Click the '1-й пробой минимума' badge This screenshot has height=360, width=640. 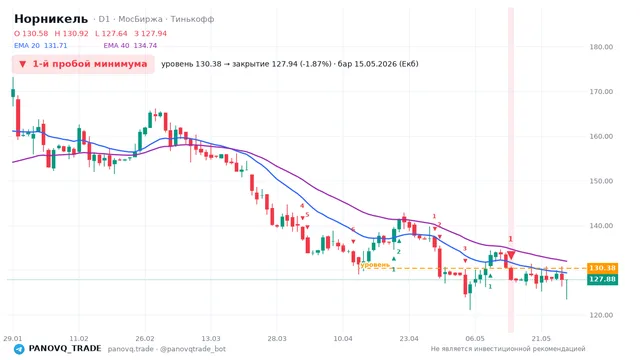coord(83,64)
